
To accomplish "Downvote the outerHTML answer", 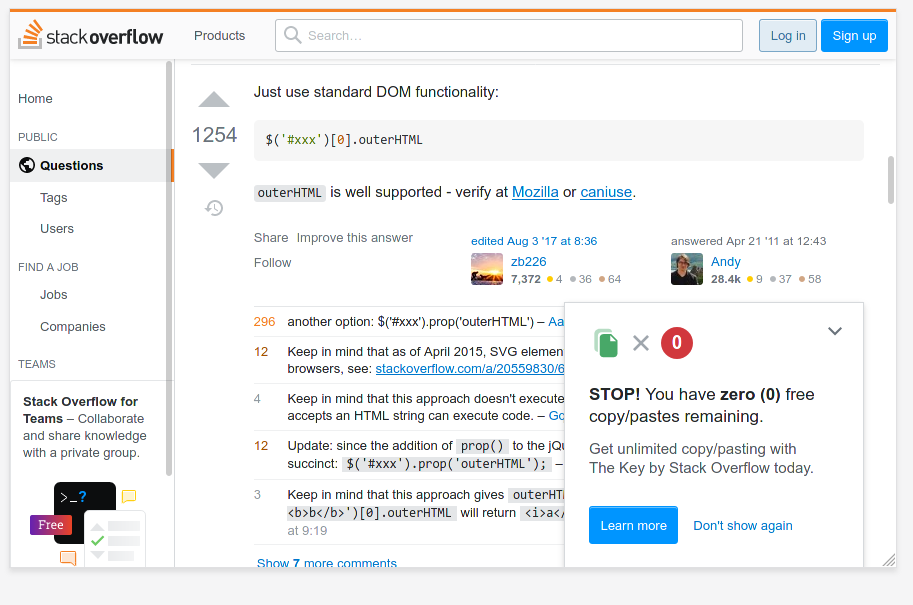I will pos(214,170).
